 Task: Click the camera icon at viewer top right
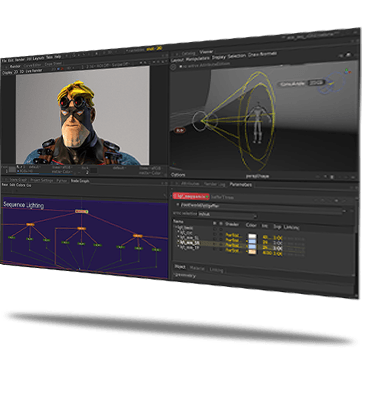[x=348, y=55]
